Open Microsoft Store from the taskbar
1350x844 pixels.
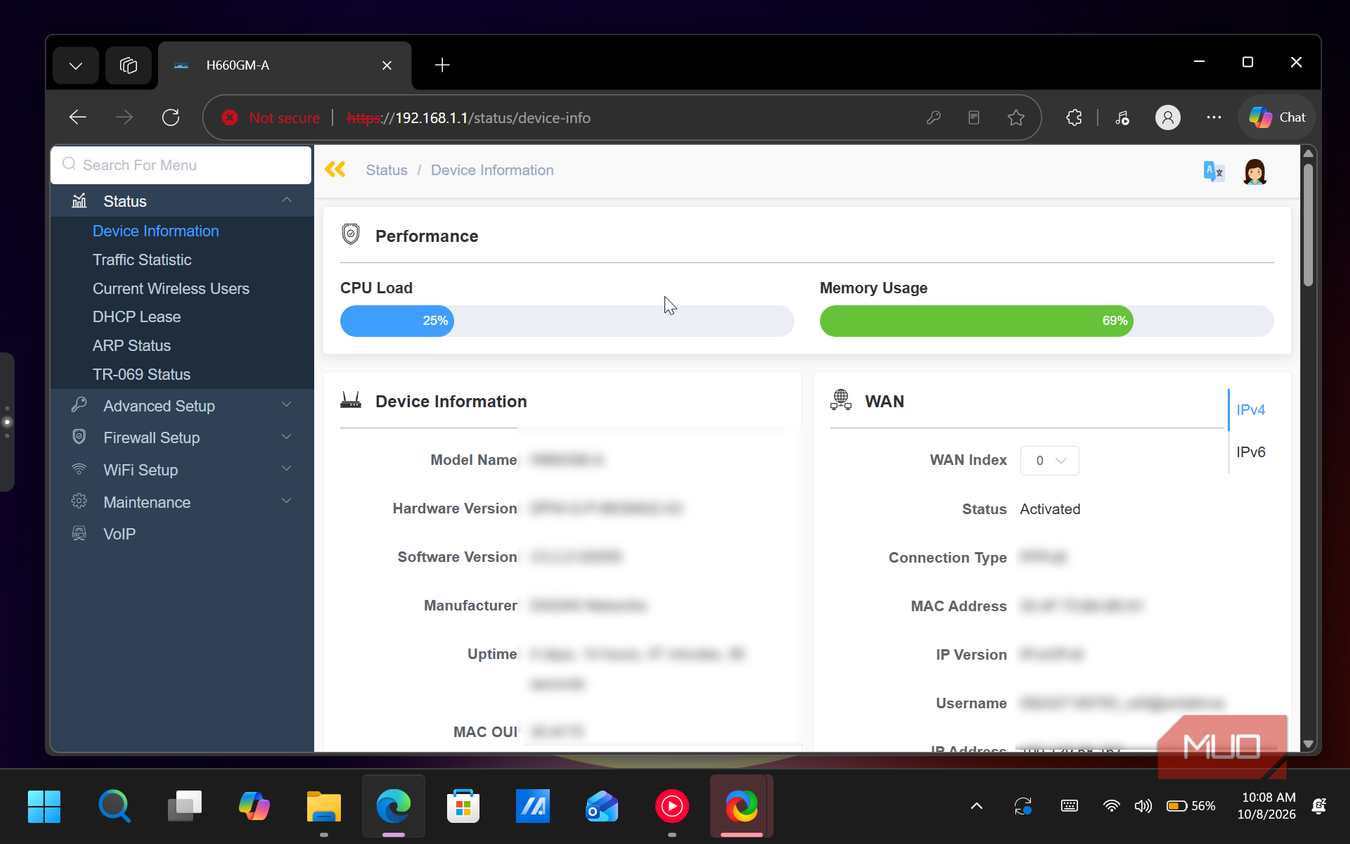pyautogui.click(x=462, y=806)
